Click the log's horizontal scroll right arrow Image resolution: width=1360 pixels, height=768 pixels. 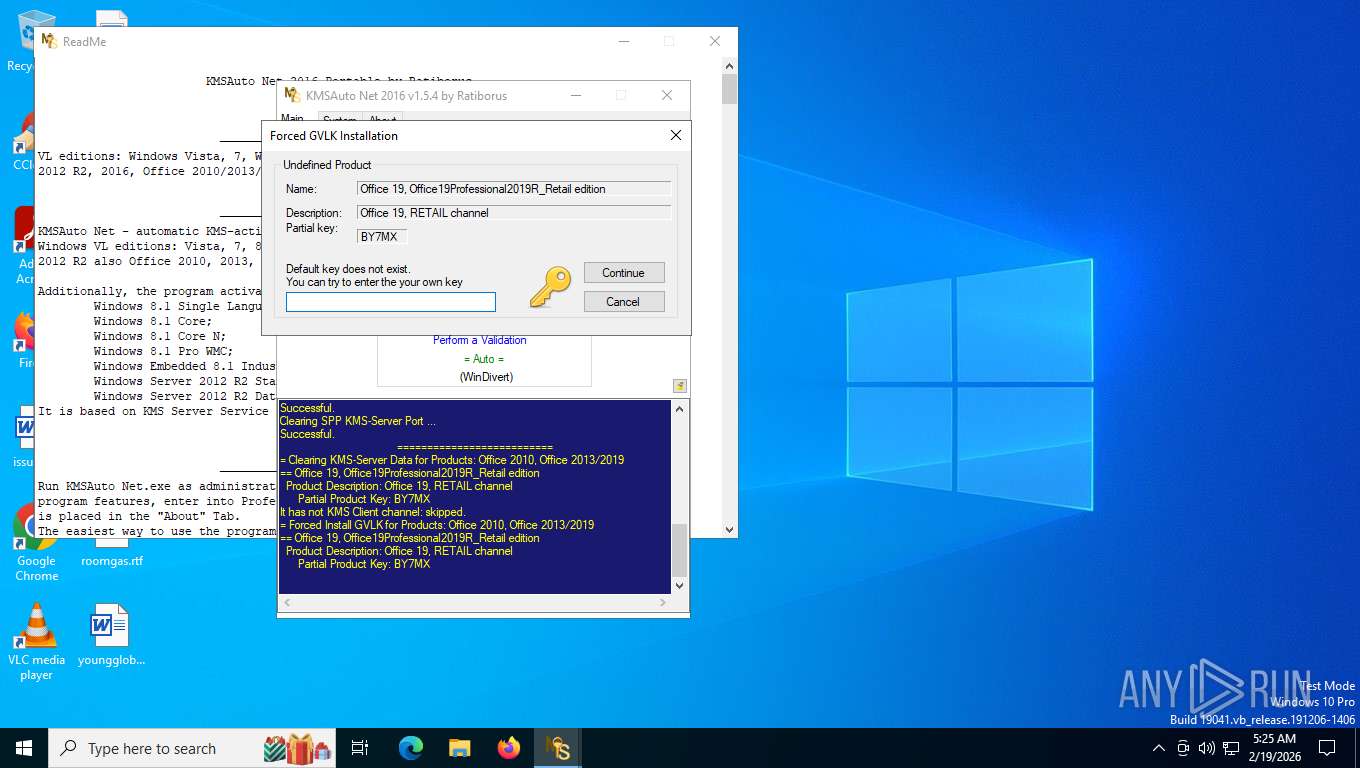coord(662,603)
